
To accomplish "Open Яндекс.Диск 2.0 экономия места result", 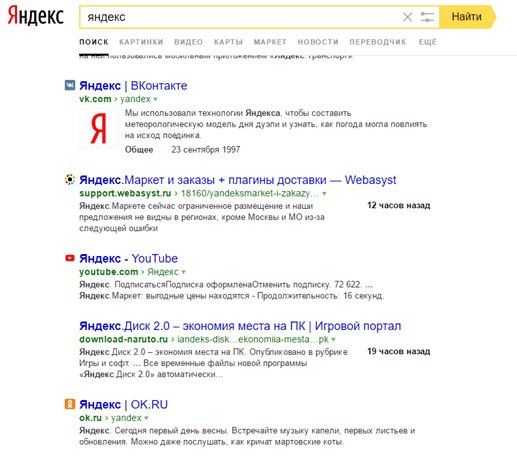I will pos(240,326).
